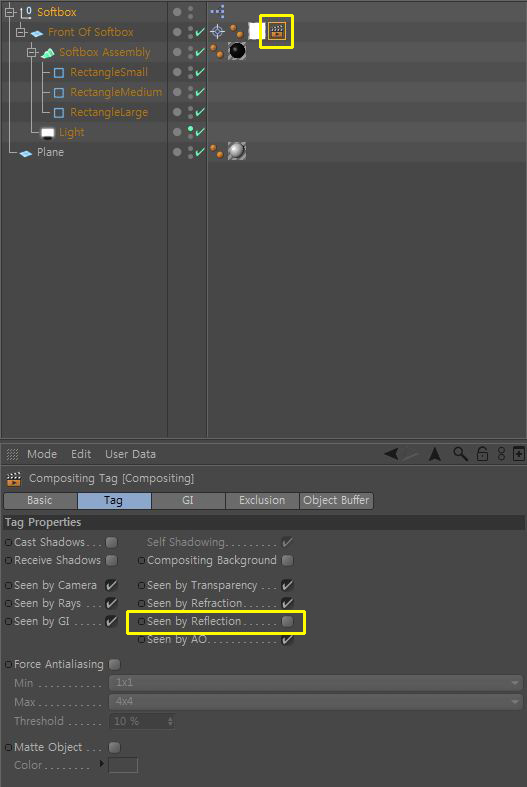Click the black material tag on Softbox Assembly
Viewport: 527px width, 787px height.
[237, 51]
